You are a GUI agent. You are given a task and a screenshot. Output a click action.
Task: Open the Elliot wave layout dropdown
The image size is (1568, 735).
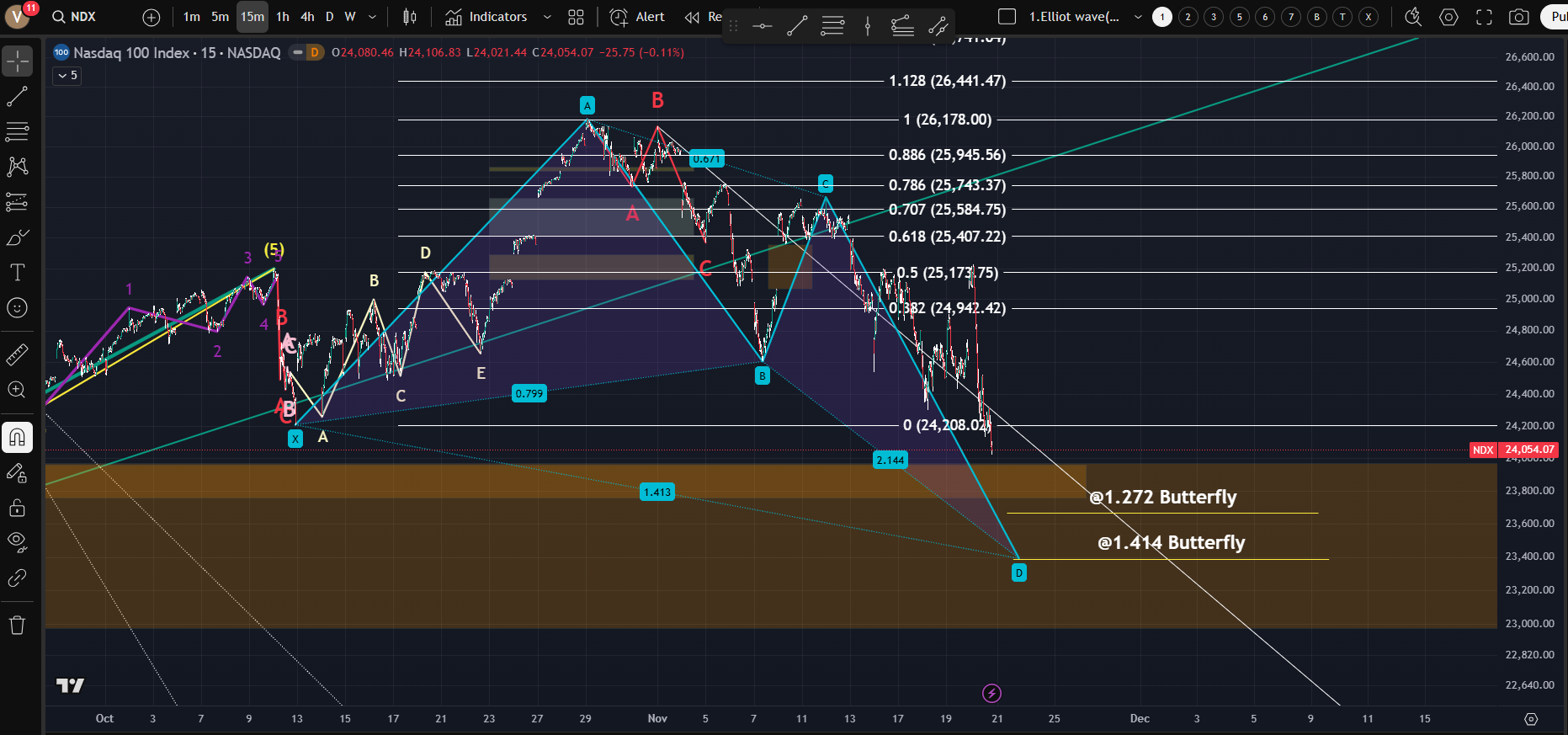pos(1138,17)
